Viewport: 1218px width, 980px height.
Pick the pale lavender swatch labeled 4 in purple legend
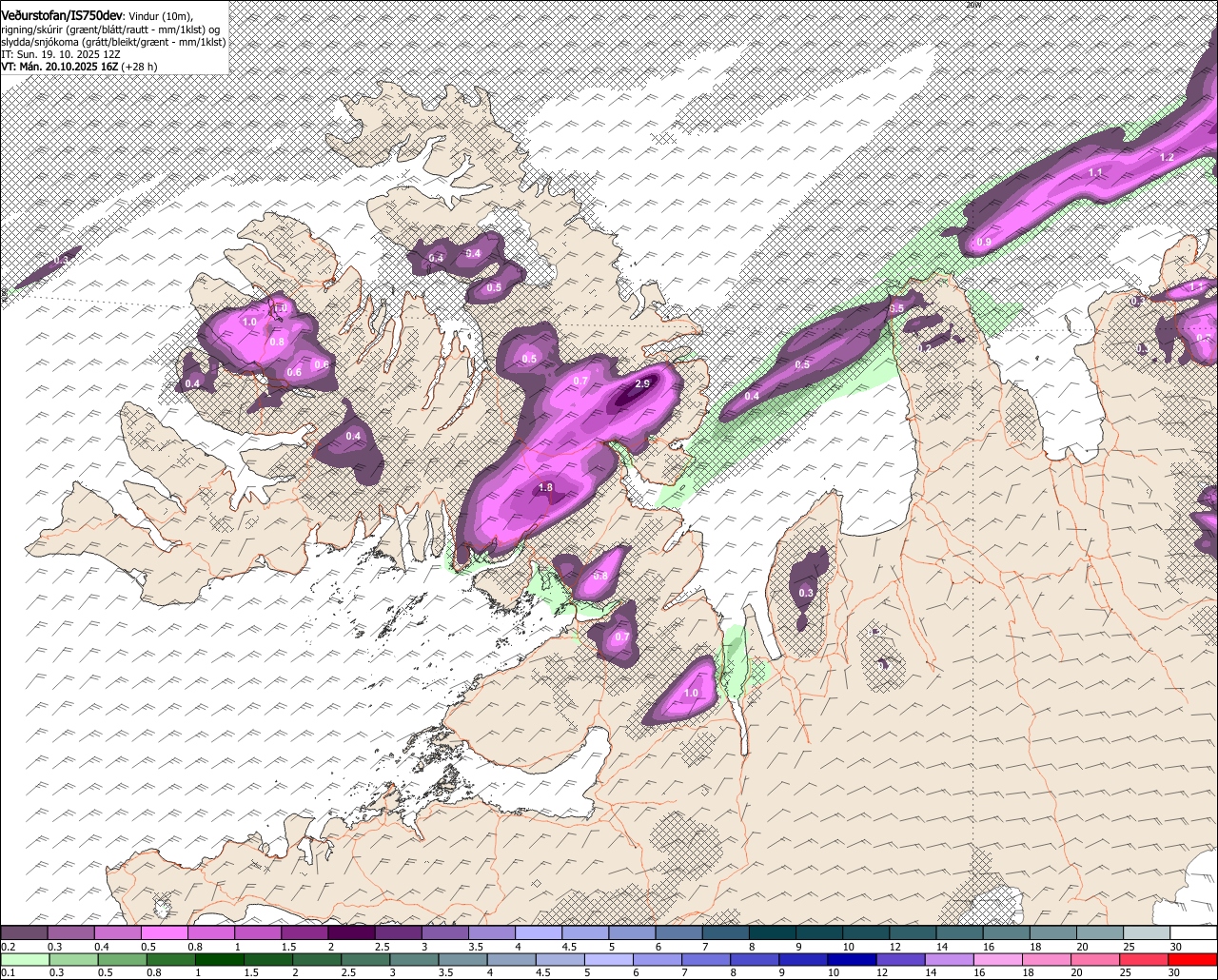coord(539,932)
